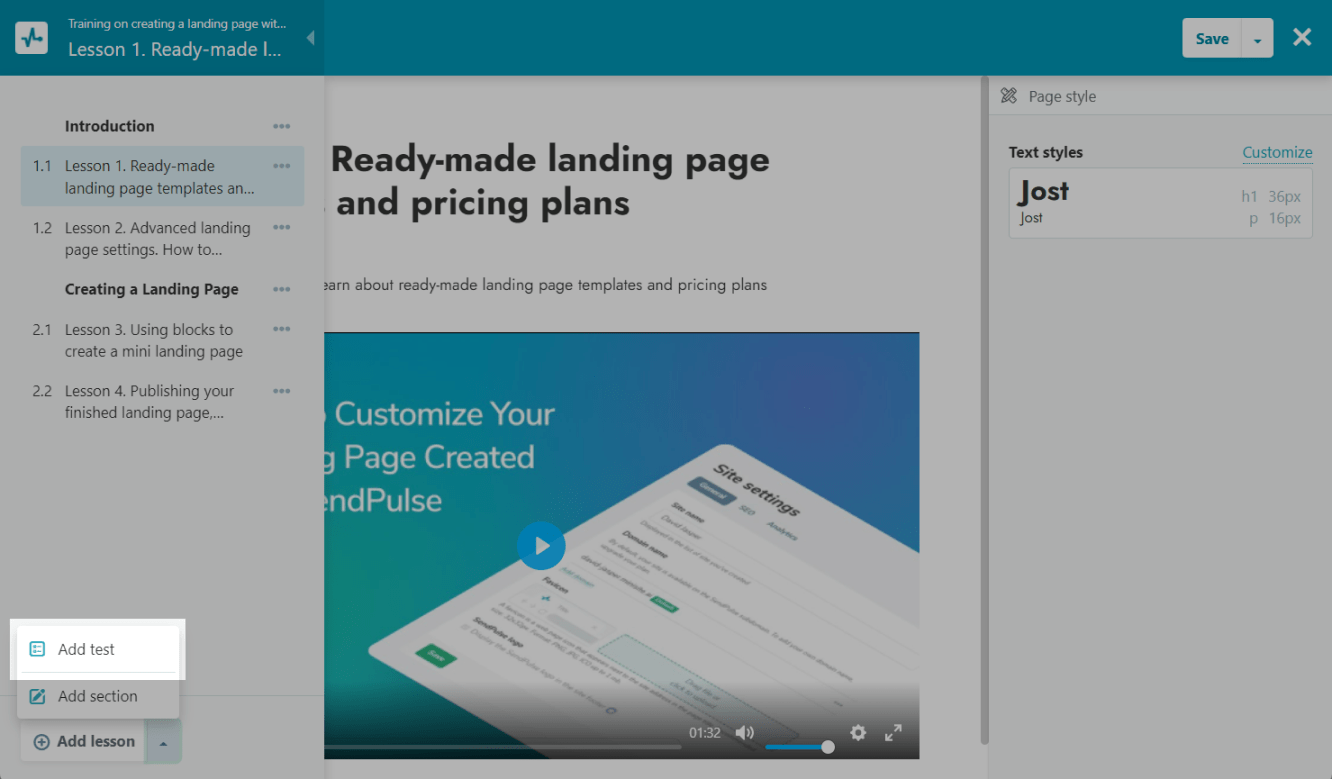Open three-dot menu for Lesson 3
Image resolution: width=1332 pixels, height=779 pixels.
pos(282,330)
